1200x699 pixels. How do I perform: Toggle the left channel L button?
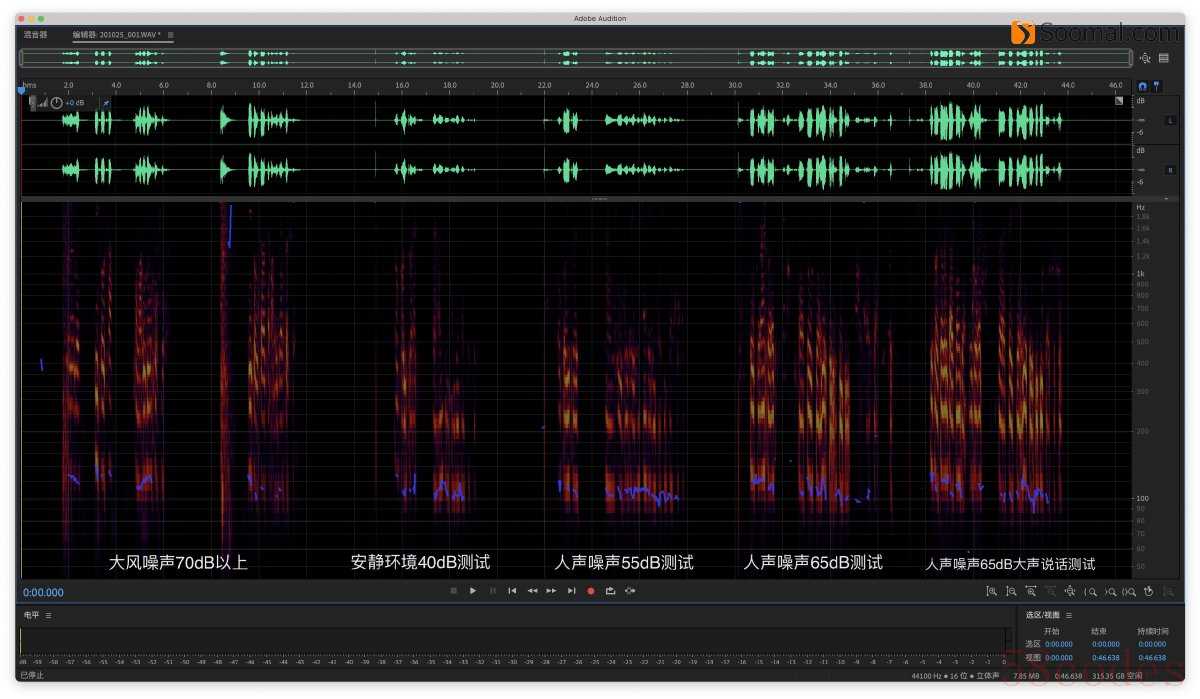point(1170,121)
